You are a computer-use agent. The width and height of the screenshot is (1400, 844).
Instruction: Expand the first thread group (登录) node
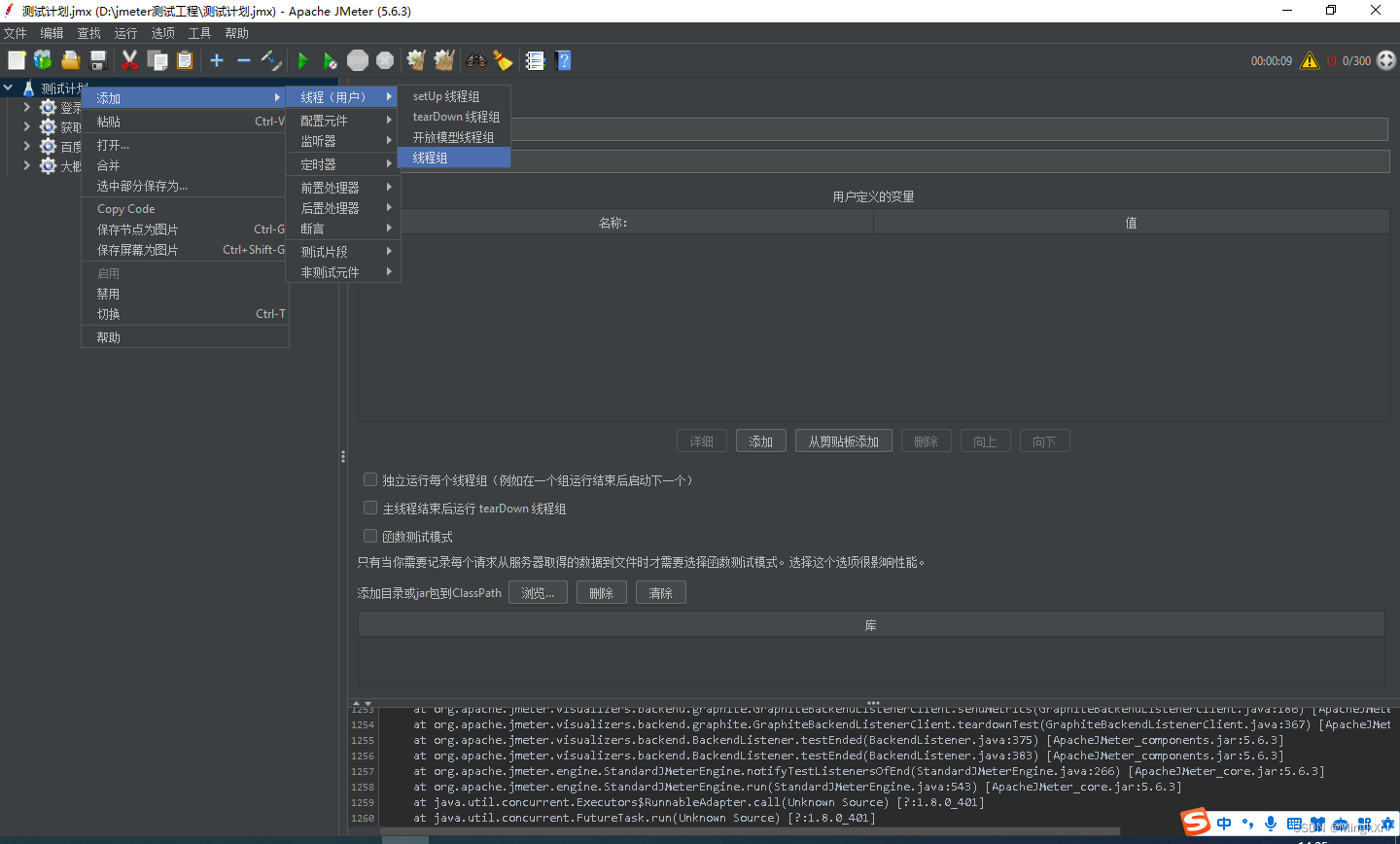pyautogui.click(x=26, y=107)
